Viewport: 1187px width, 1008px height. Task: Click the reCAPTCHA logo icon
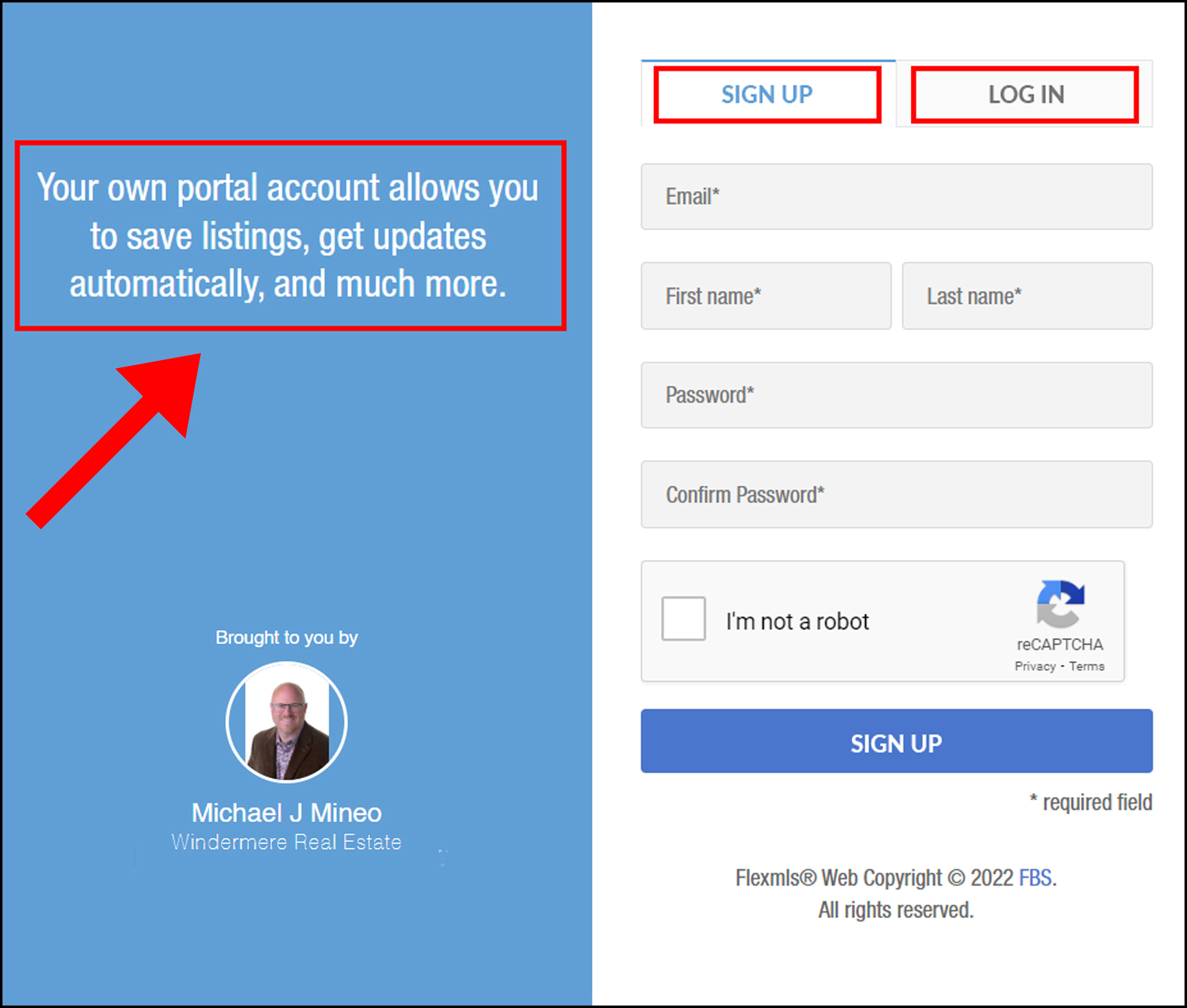point(1060,604)
